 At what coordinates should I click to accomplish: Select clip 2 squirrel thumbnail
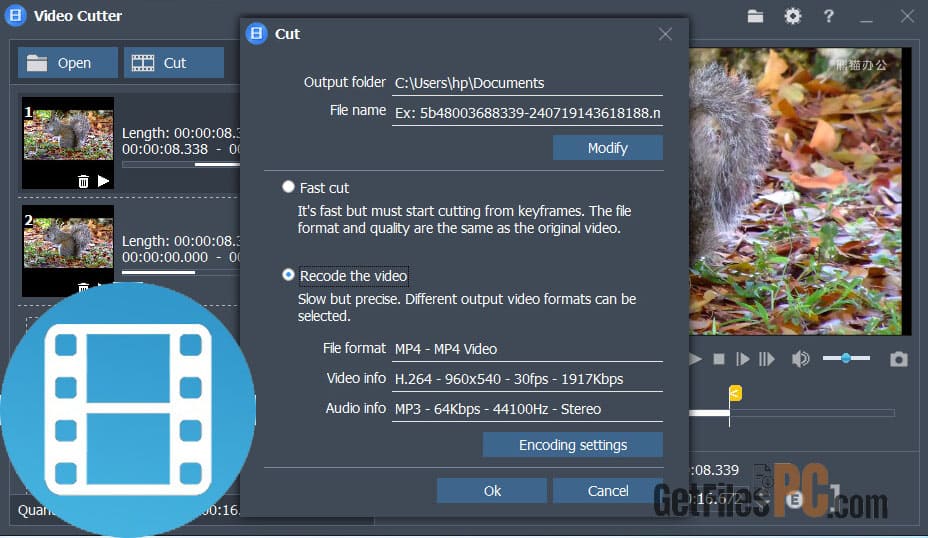click(68, 243)
